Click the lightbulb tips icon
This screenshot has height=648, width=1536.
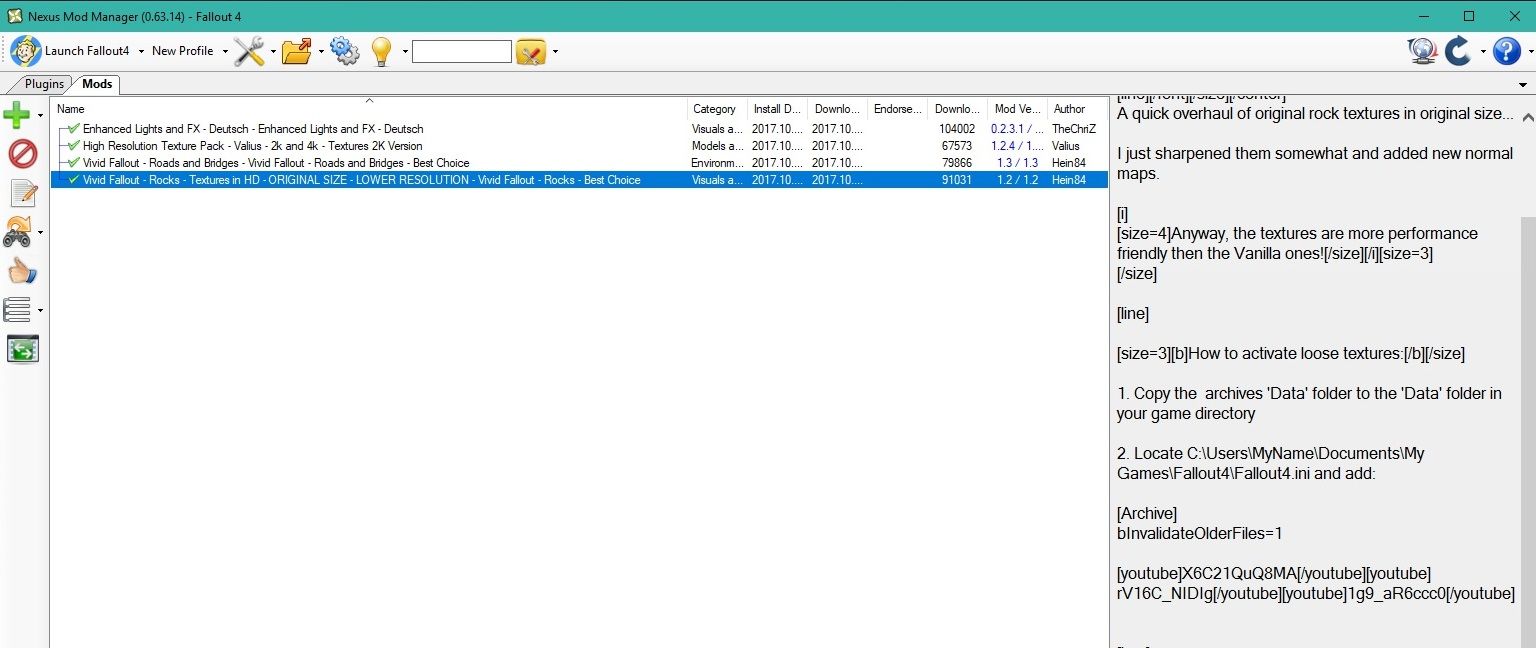(381, 51)
